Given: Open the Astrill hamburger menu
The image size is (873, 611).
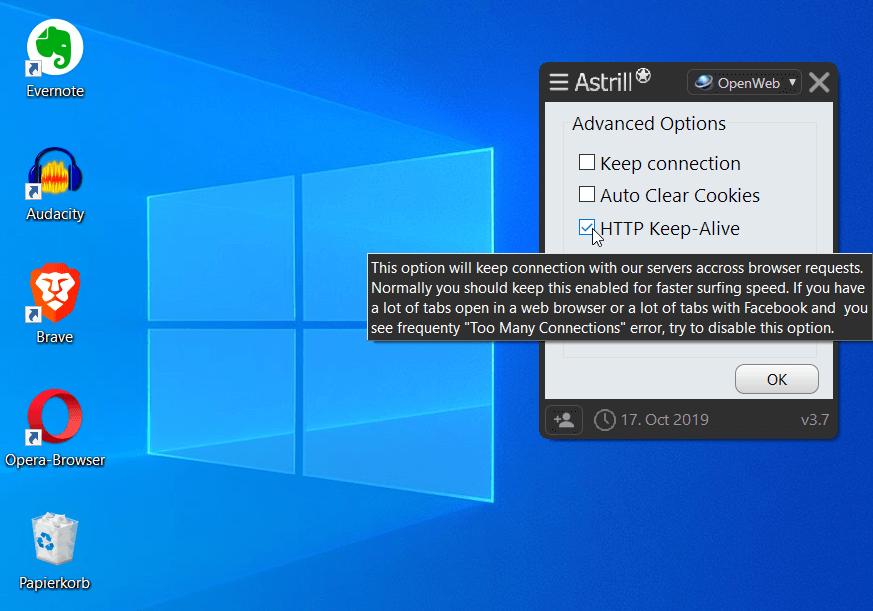Looking at the screenshot, I should (558, 82).
